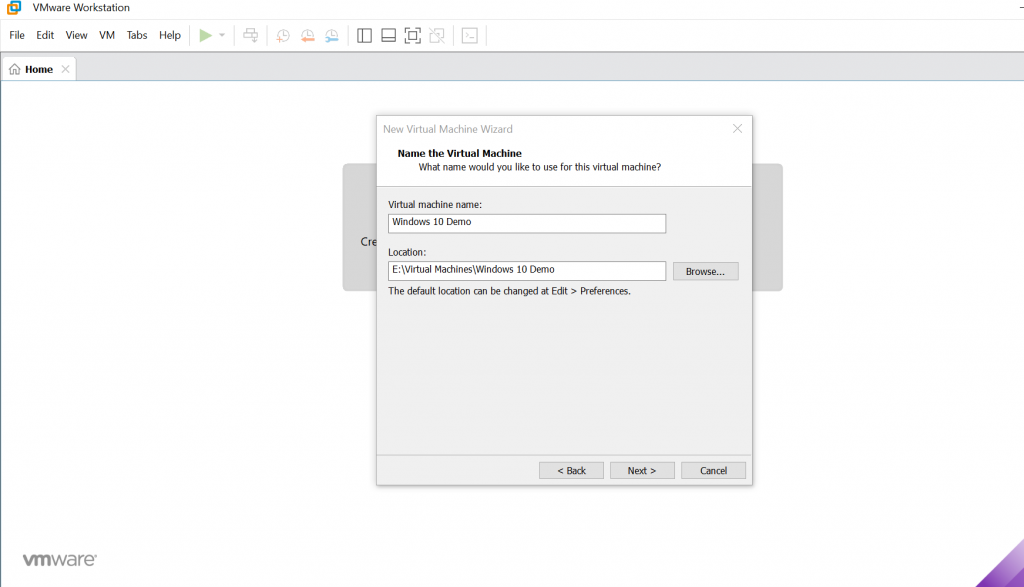Click the green Power On button
This screenshot has height=587, width=1024.
click(205, 35)
